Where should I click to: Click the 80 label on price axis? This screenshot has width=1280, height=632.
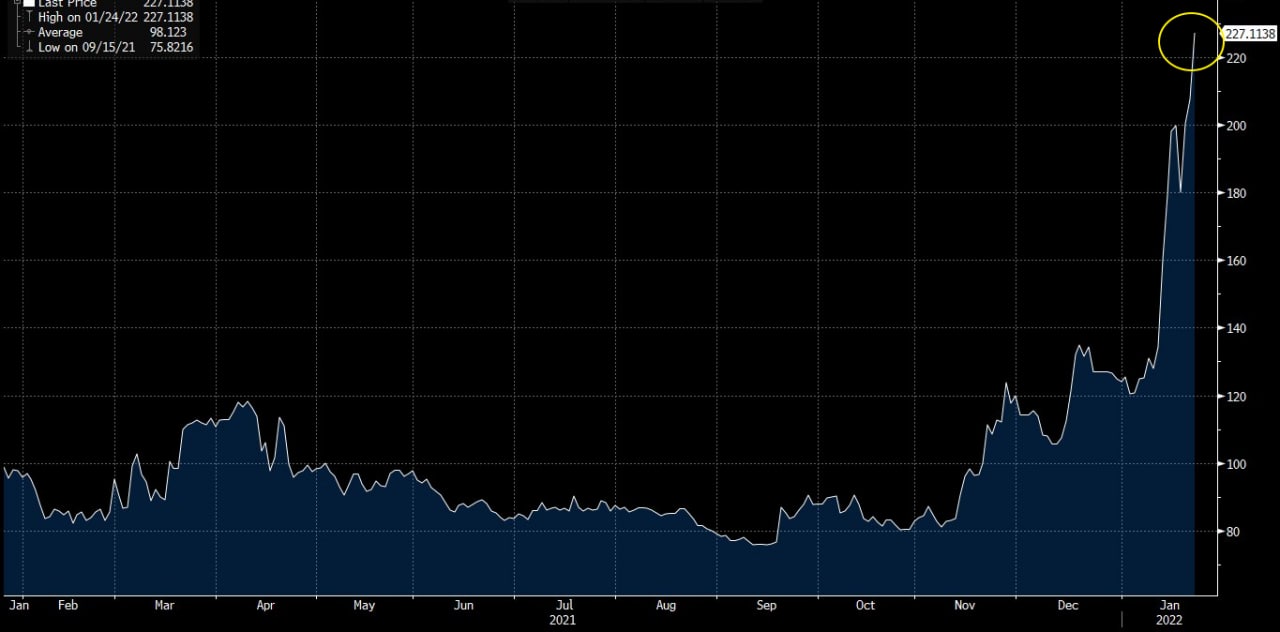click(x=1233, y=532)
